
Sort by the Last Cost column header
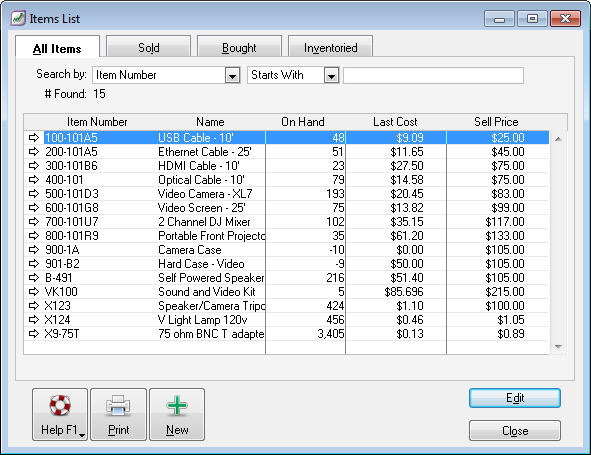click(x=395, y=122)
